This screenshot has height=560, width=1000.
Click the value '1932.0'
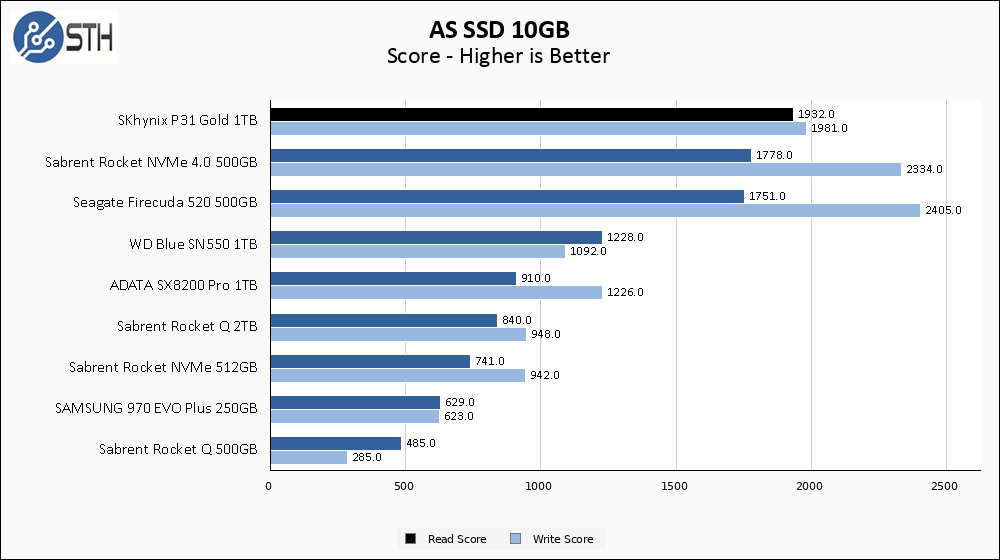point(816,114)
